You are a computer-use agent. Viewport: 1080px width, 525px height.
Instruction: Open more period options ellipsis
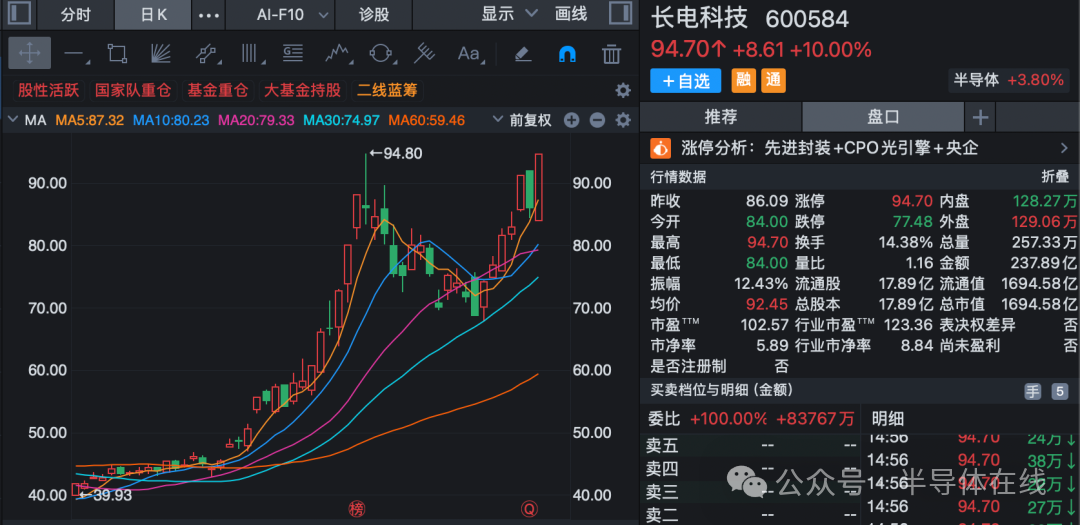[209, 14]
